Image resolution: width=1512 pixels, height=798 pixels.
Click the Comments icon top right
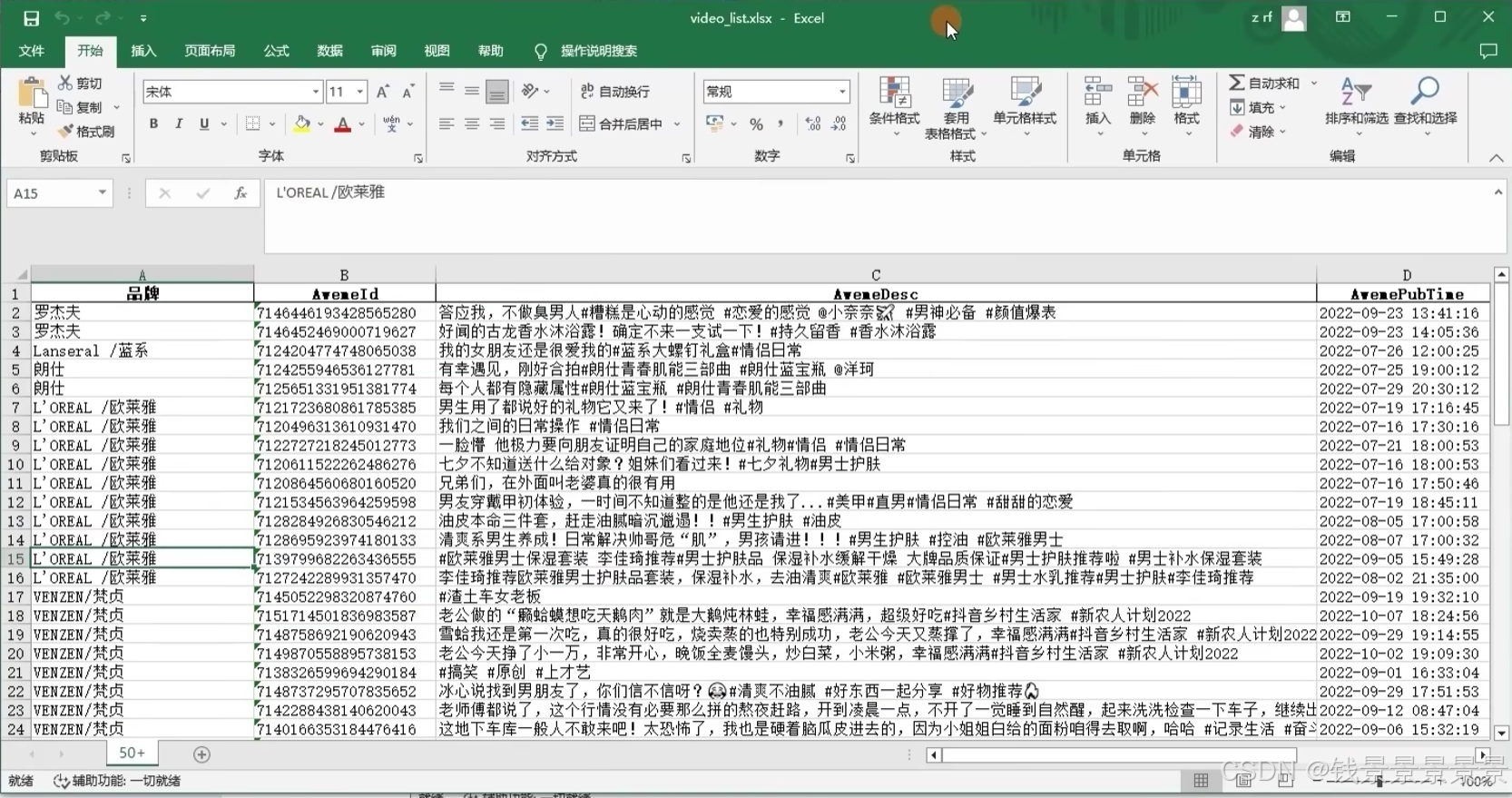[1487, 51]
